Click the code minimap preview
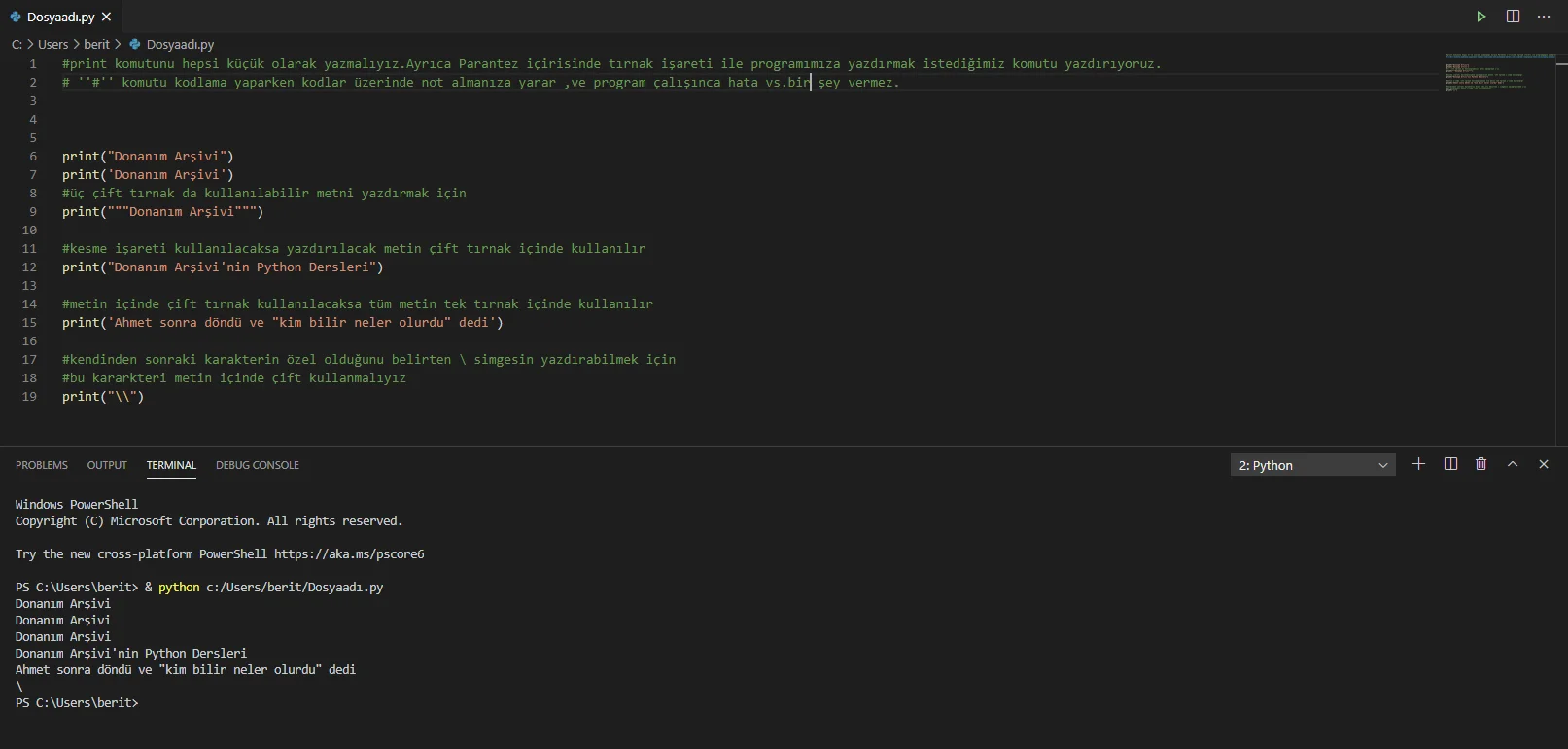This screenshot has height=749, width=1568. point(1497,73)
